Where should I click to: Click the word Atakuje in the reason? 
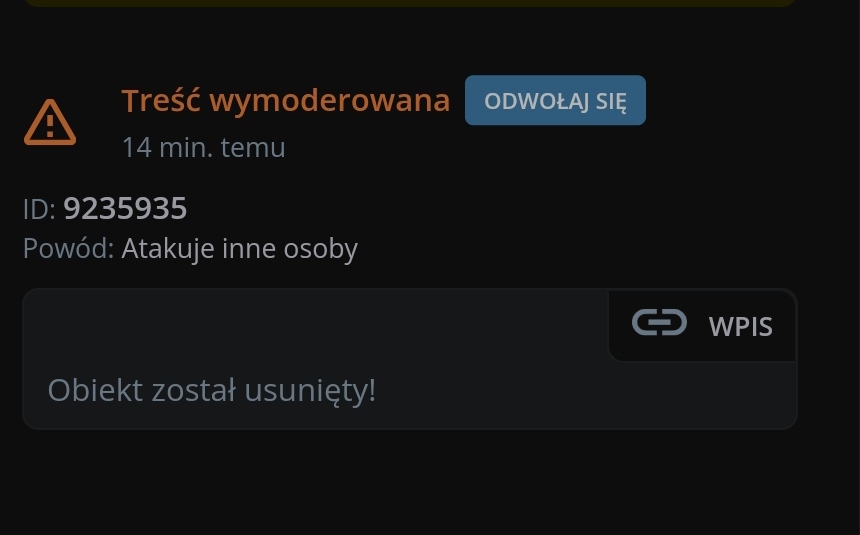pos(168,249)
